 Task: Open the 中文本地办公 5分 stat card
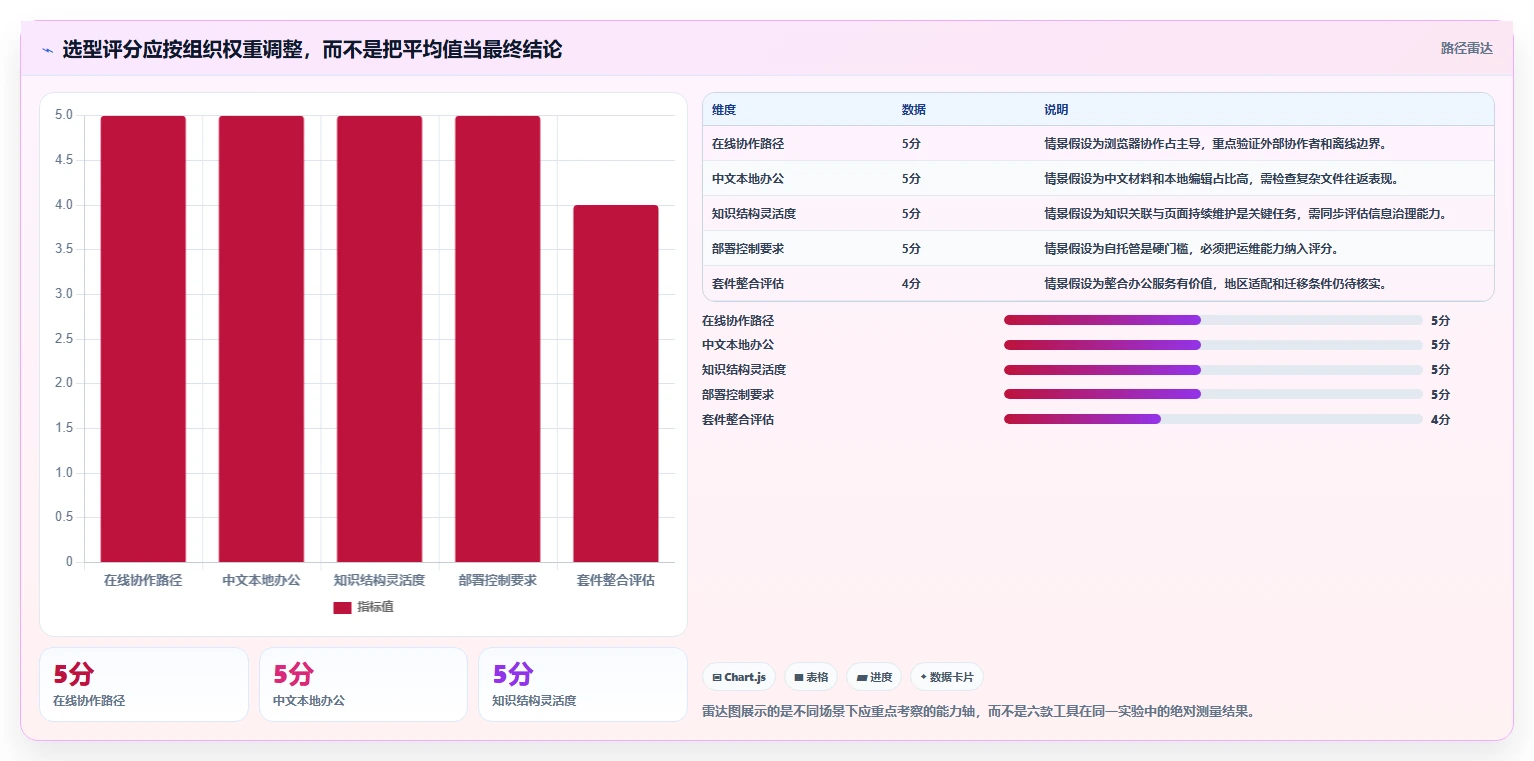click(x=363, y=684)
